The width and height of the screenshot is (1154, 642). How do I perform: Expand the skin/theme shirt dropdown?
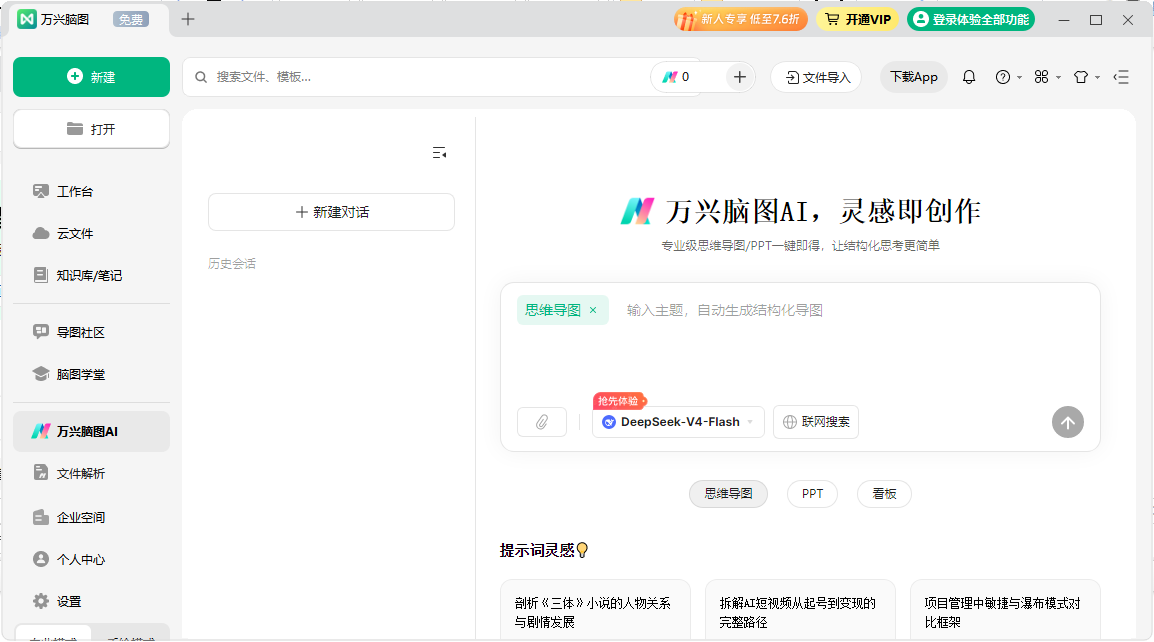[x=1086, y=77]
